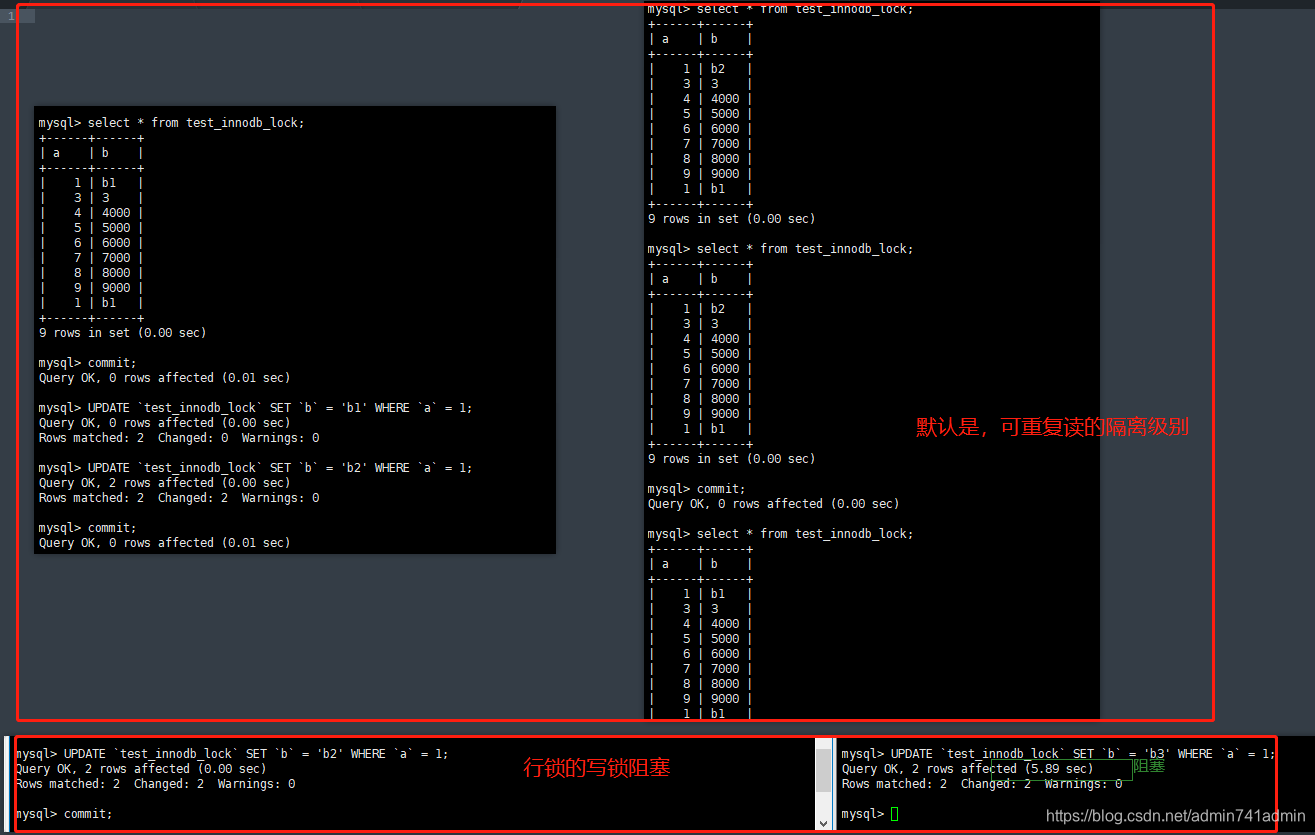The width and height of the screenshot is (1315, 835).
Task: Click the "8 | 8000" row in left terminal
Action: (x=91, y=273)
